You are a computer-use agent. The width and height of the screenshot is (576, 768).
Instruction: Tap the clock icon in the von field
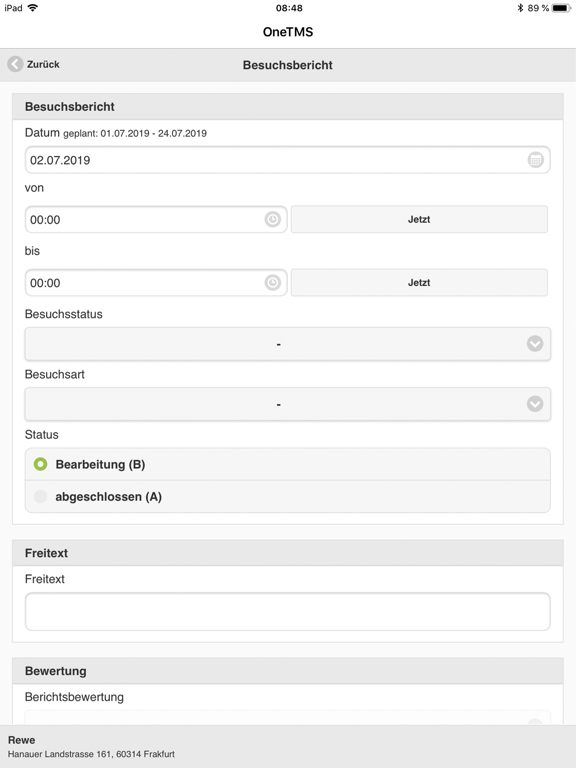tap(273, 219)
